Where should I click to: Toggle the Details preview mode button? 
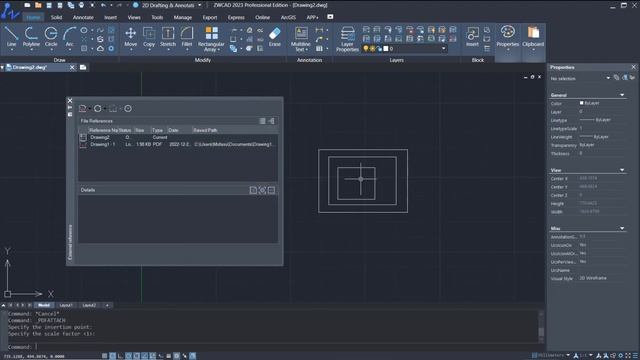pyautogui.click(x=262, y=190)
